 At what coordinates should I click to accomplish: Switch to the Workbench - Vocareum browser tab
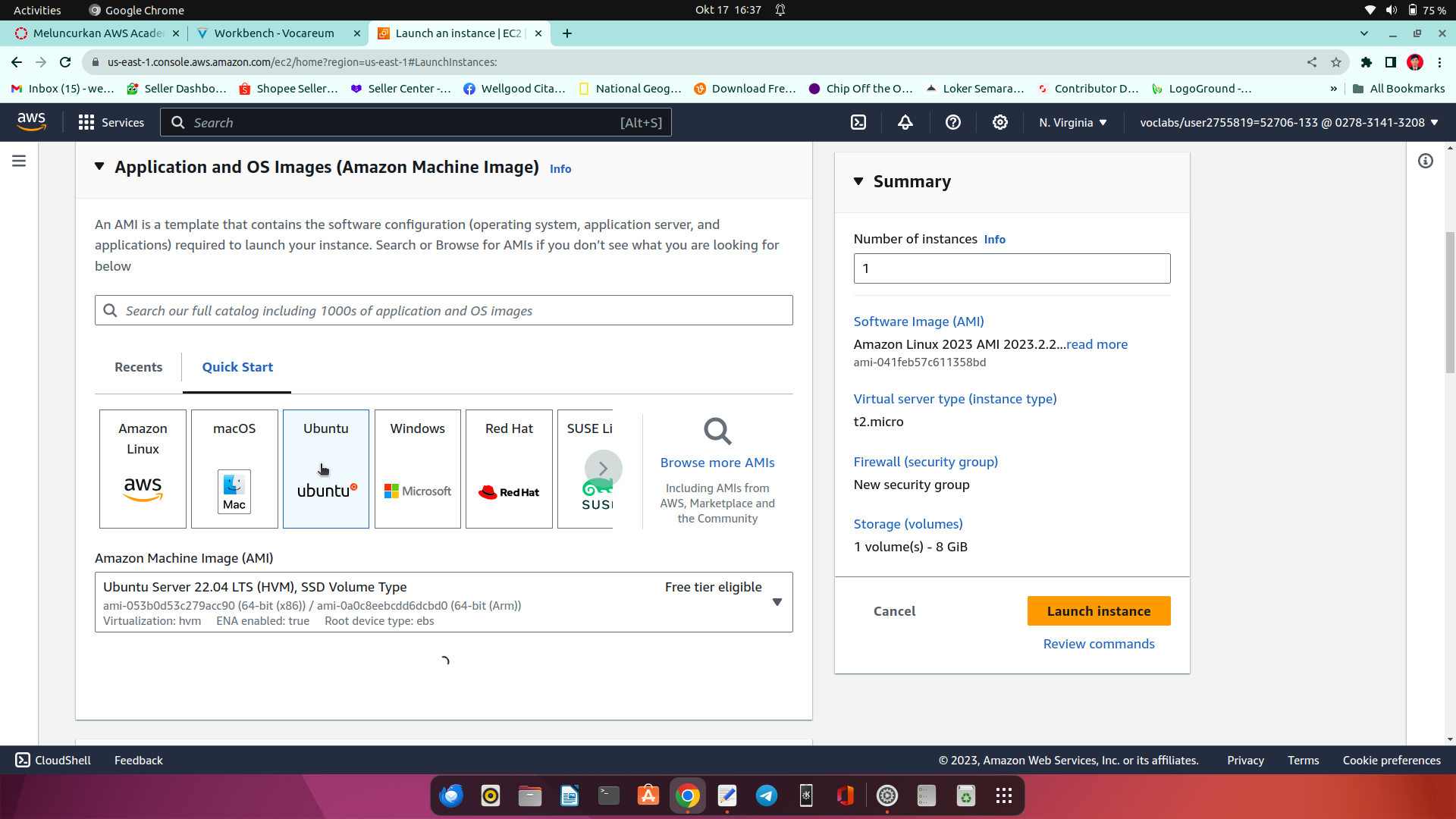274,33
